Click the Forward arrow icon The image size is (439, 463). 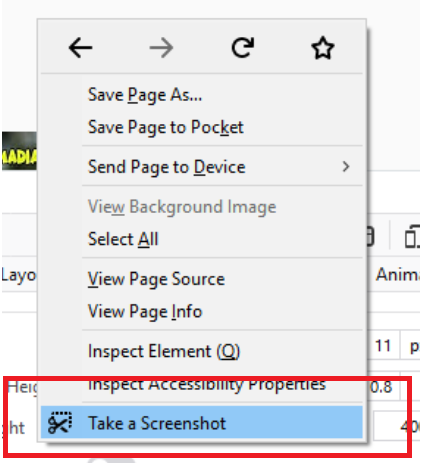point(161,48)
